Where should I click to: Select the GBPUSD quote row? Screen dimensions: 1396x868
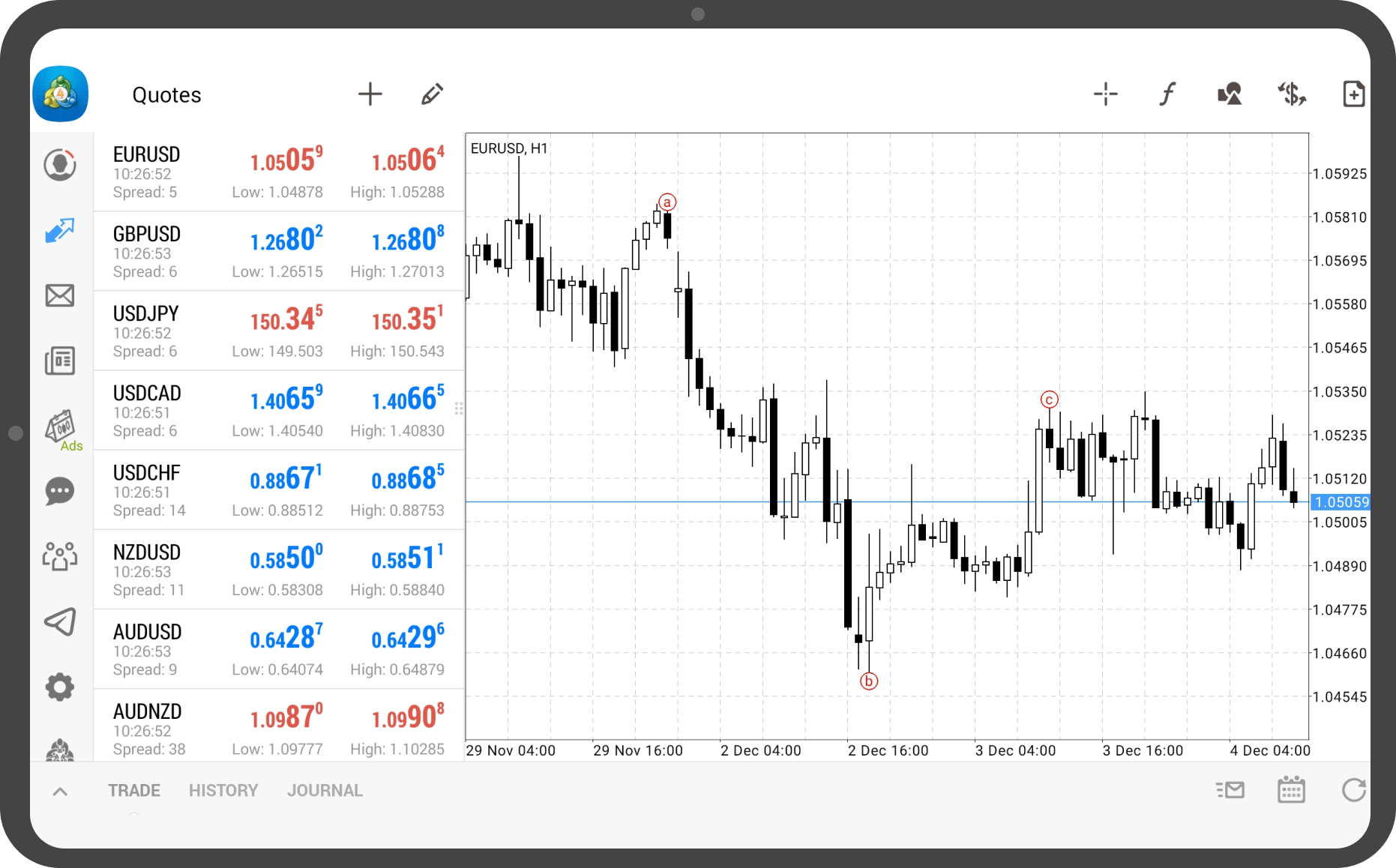pyautogui.click(x=278, y=252)
